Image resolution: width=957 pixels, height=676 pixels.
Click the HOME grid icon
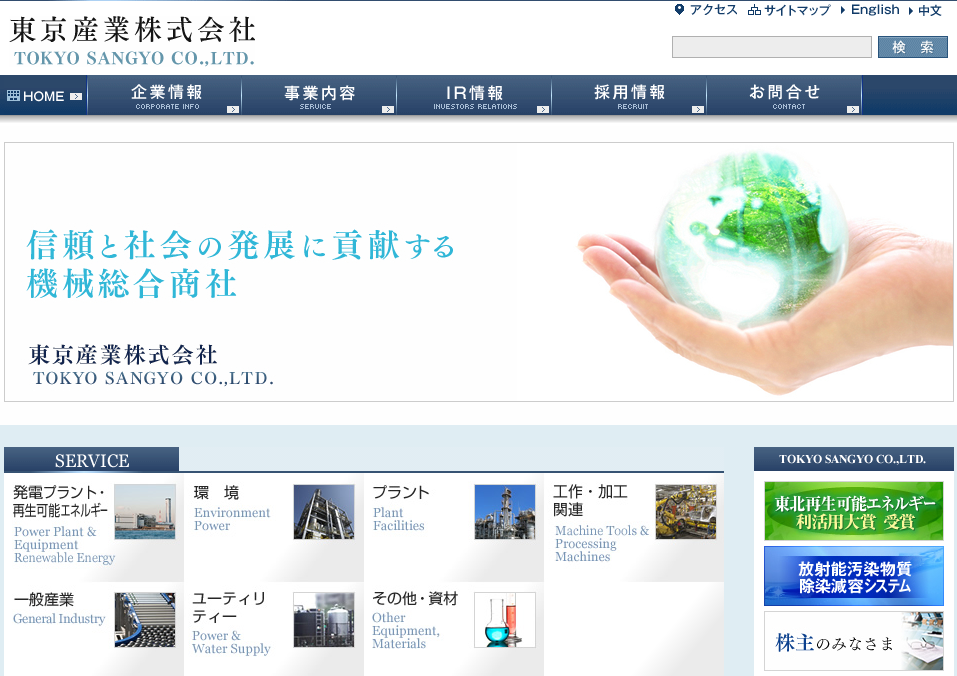coord(13,96)
